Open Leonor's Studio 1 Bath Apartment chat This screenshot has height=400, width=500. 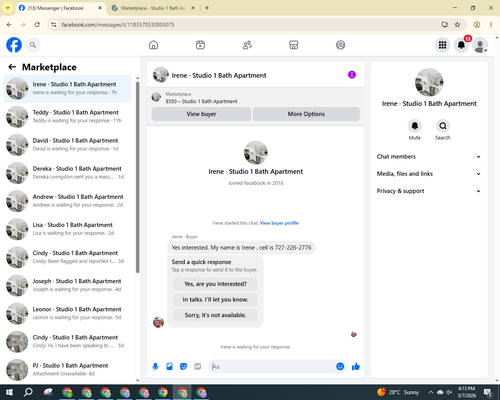pos(67,313)
